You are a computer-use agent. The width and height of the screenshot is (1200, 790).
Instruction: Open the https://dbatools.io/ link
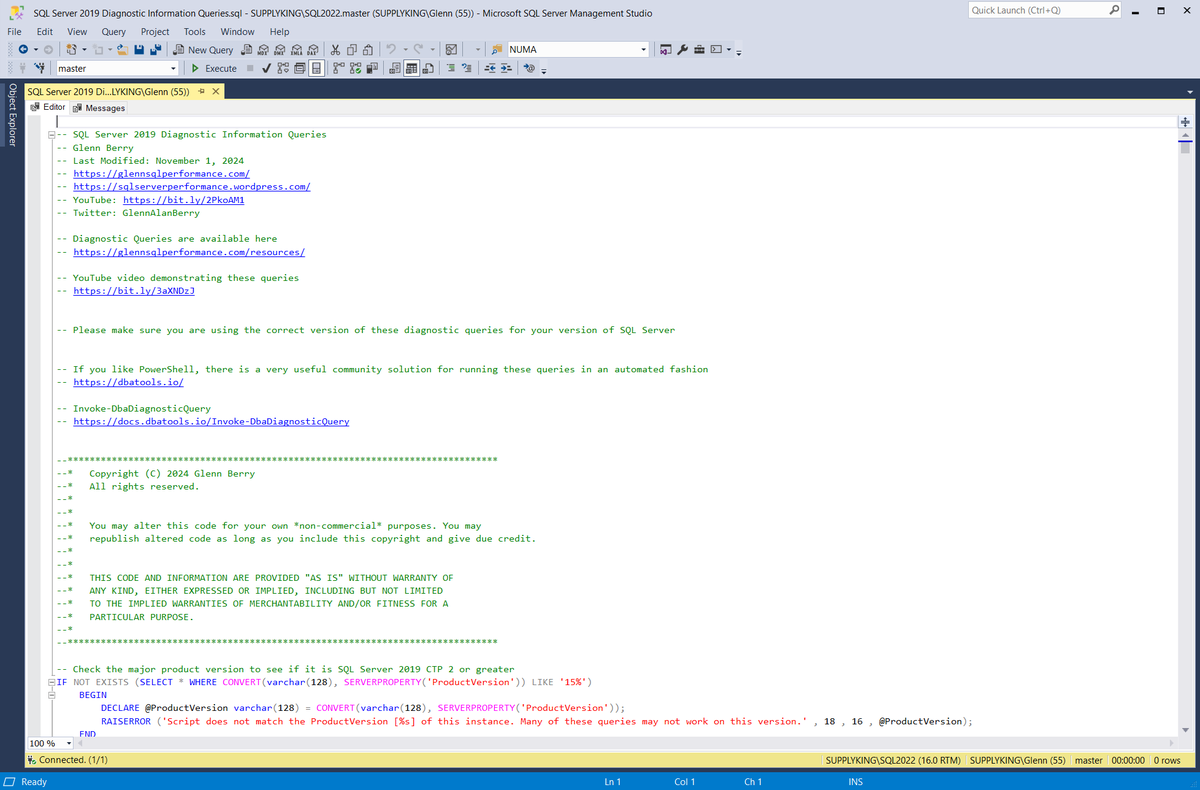[x=129, y=382]
